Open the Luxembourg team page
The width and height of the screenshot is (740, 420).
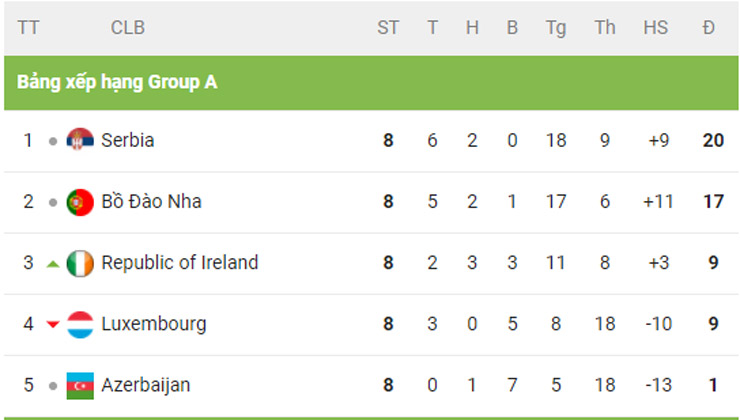pyautogui.click(x=154, y=324)
